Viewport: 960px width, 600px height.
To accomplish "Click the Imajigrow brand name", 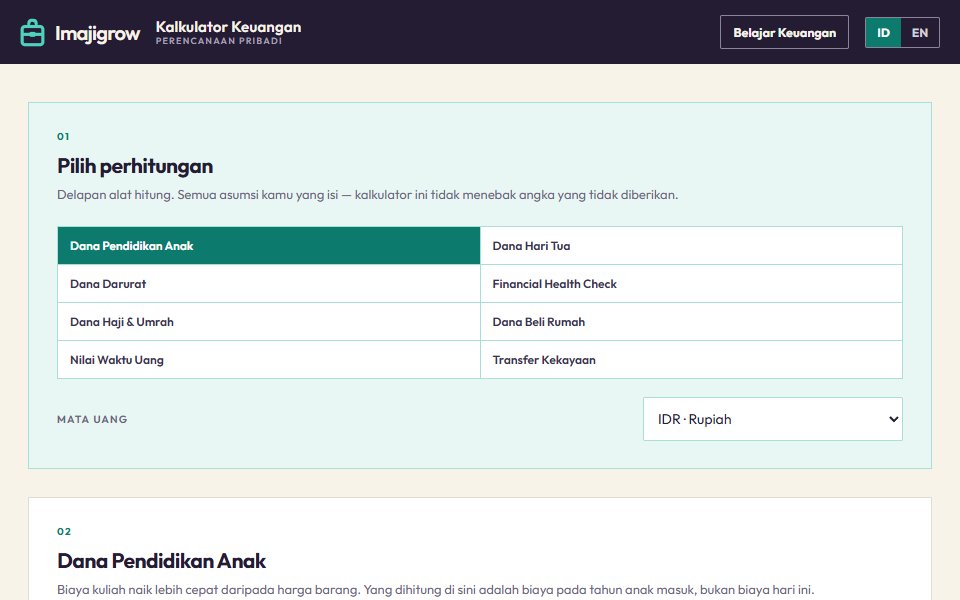I will pos(97,33).
